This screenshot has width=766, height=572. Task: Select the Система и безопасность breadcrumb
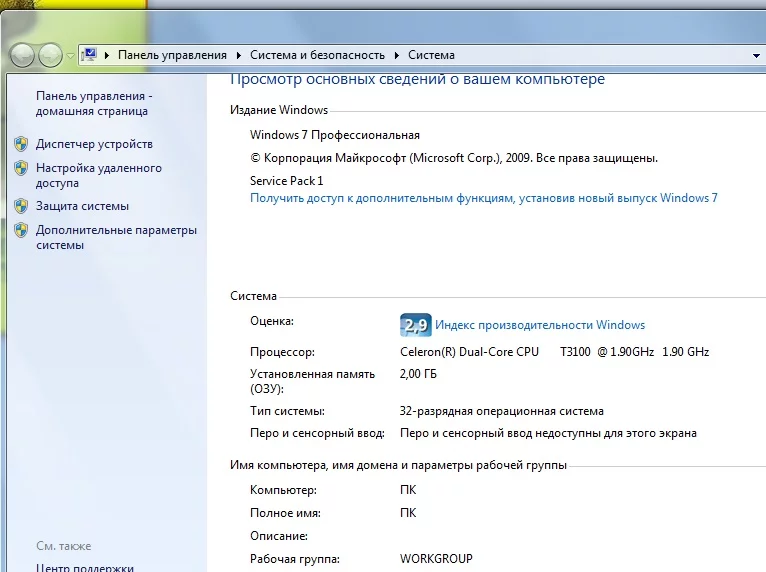pyautogui.click(x=318, y=55)
